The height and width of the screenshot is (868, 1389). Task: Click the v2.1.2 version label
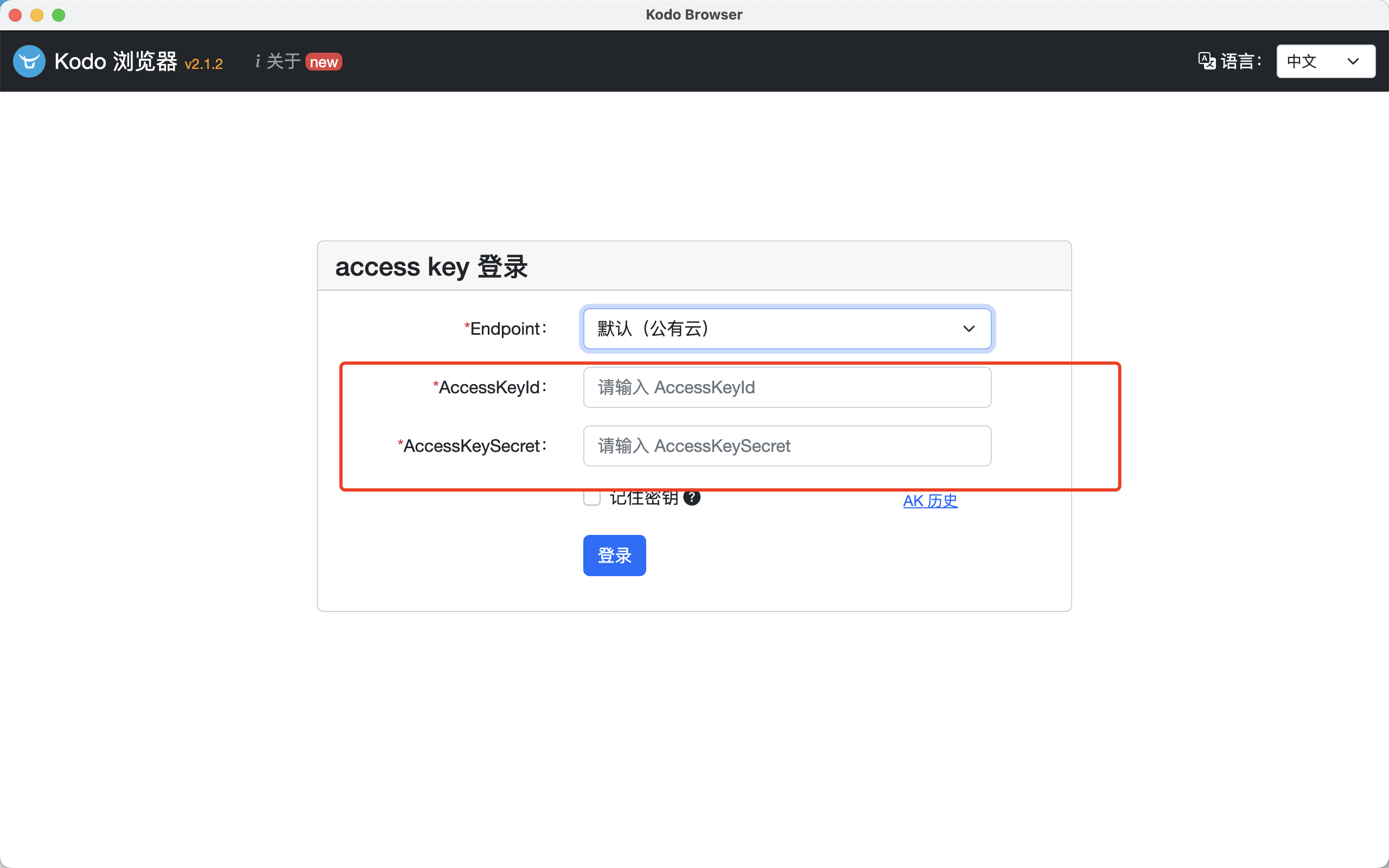click(204, 65)
